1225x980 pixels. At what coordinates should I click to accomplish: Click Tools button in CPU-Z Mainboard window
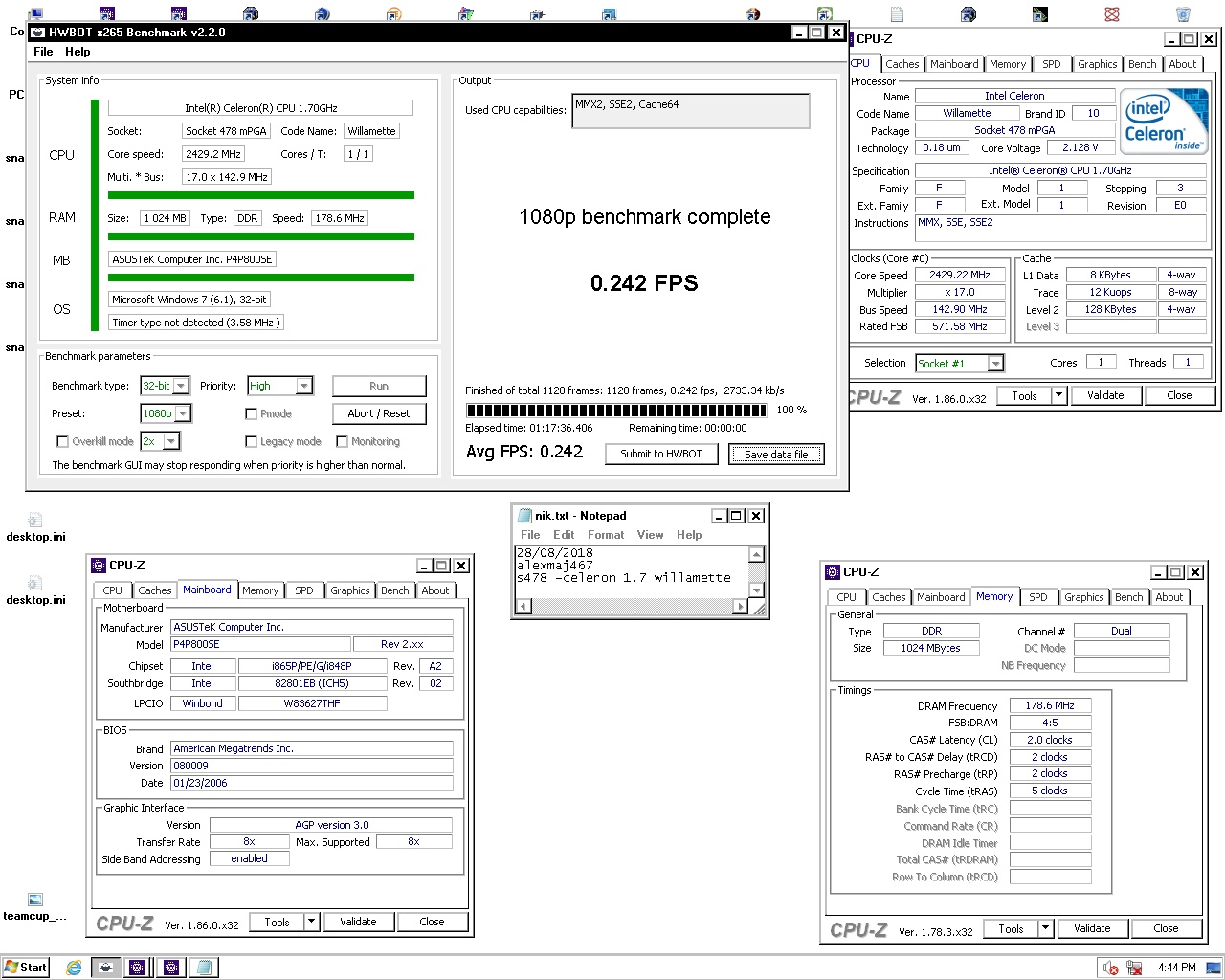277,922
